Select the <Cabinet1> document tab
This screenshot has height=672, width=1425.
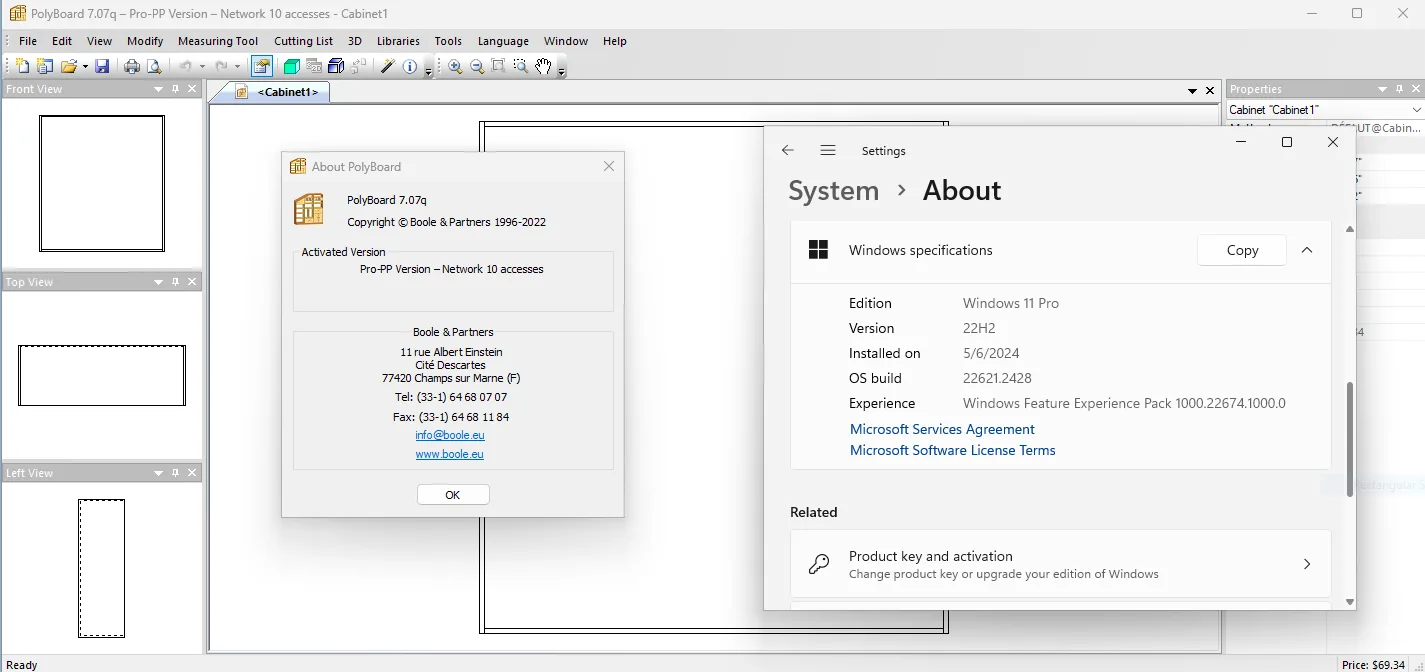[279, 92]
